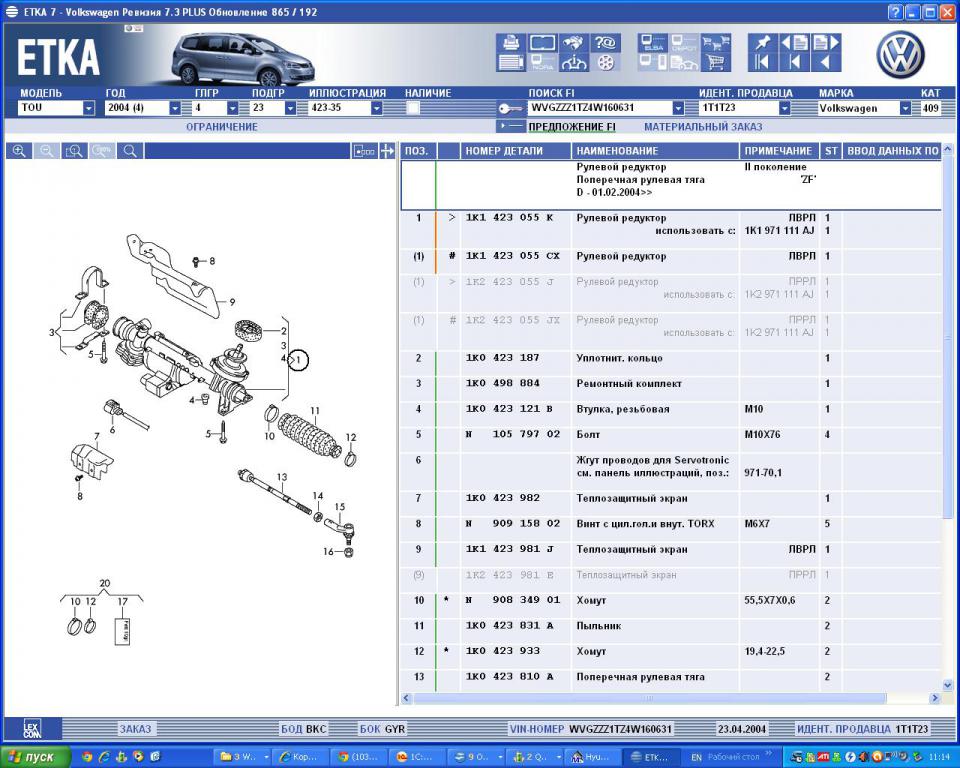Click the film reel icon
The height and width of the screenshot is (768, 960).
click(605, 62)
